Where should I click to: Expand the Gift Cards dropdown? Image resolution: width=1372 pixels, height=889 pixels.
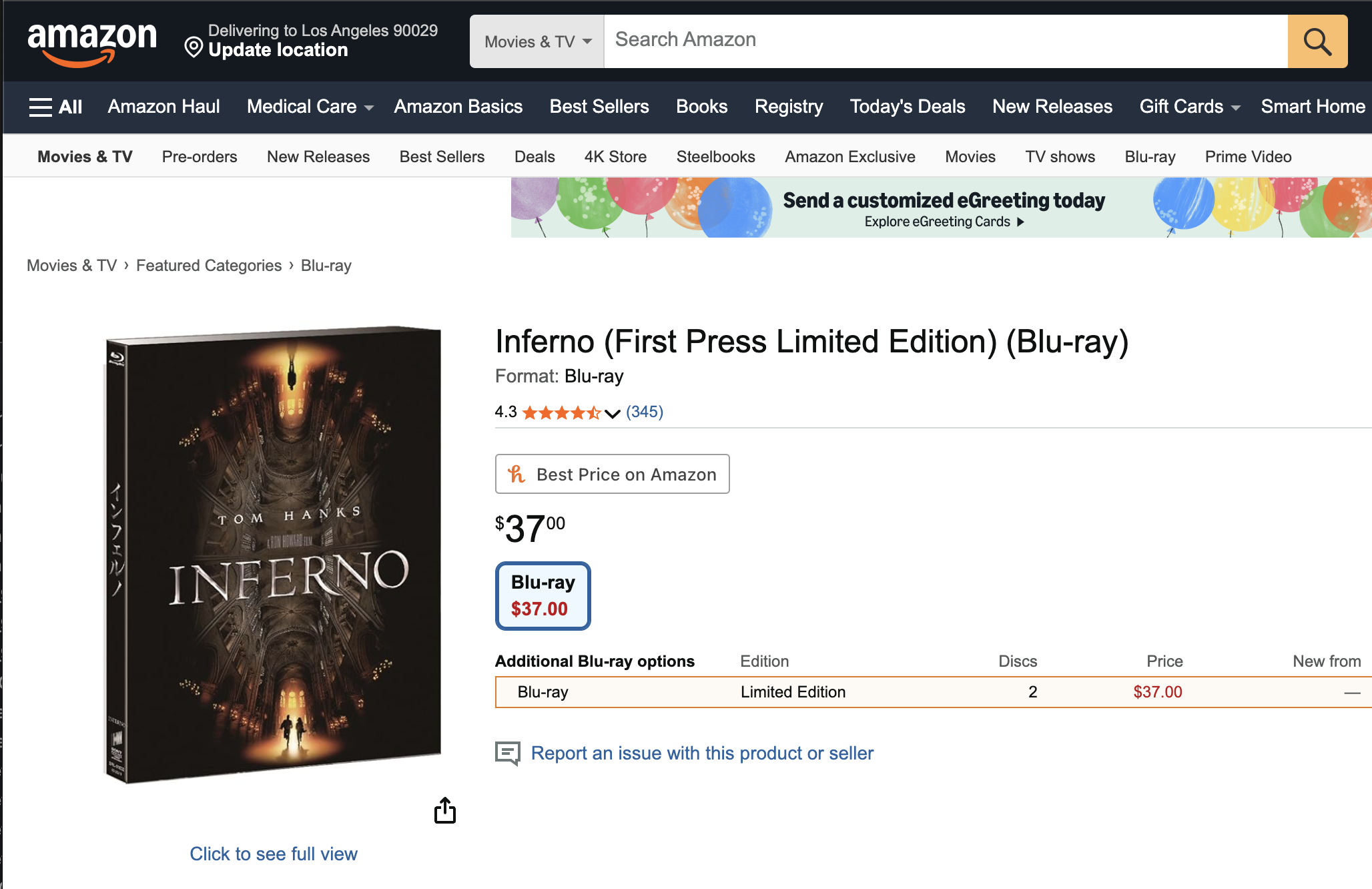coord(1189,107)
